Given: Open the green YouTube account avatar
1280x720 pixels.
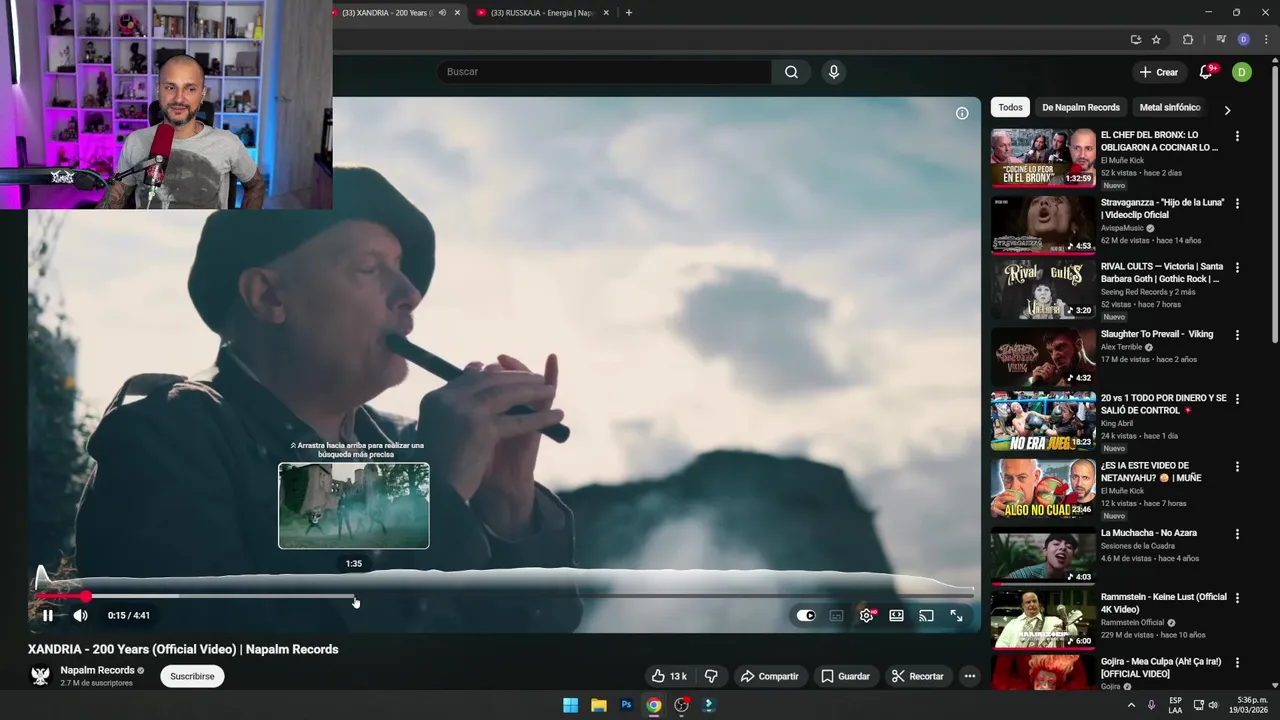Looking at the screenshot, I should coord(1242,72).
